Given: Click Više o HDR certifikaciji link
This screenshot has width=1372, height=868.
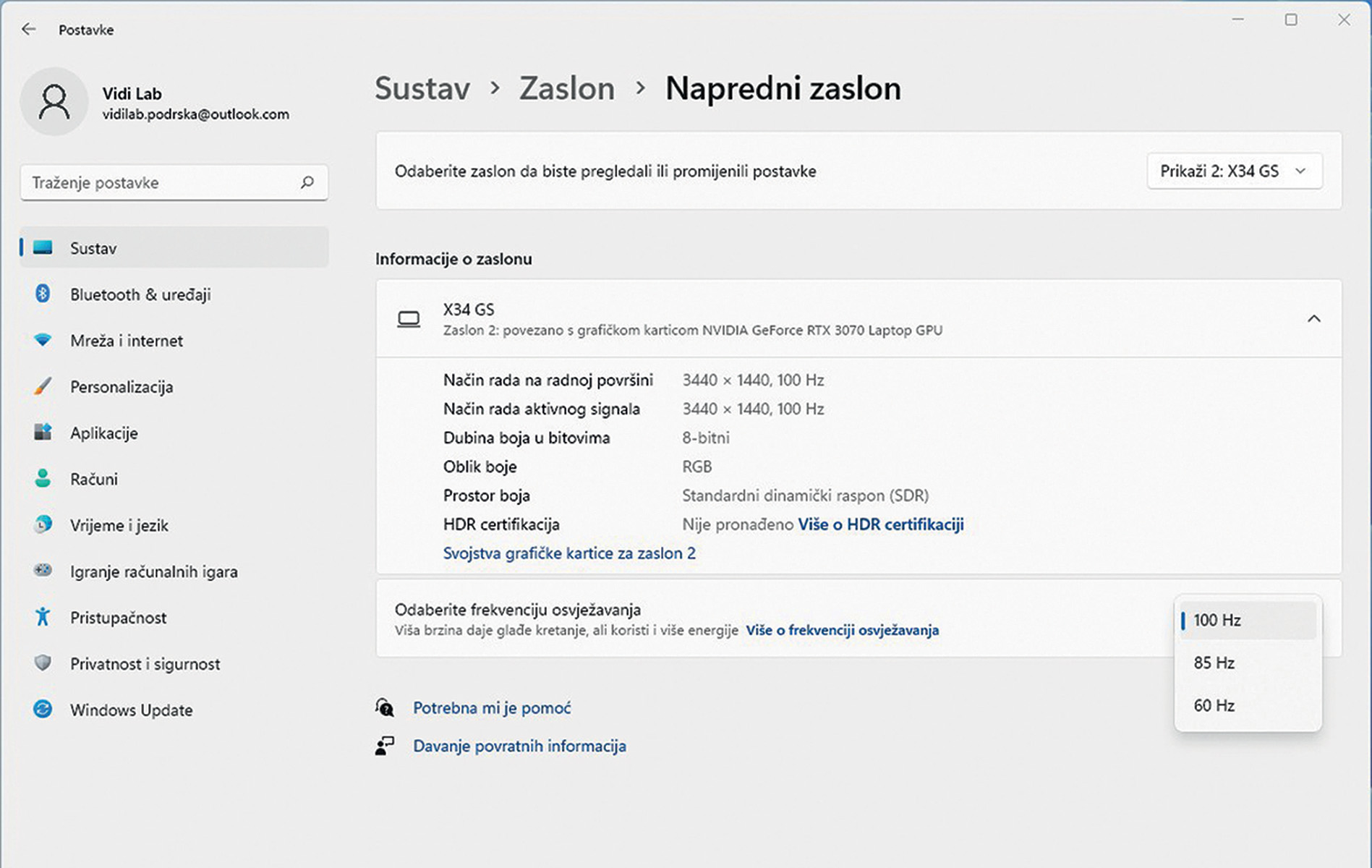Looking at the screenshot, I should [x=880, y=524].
